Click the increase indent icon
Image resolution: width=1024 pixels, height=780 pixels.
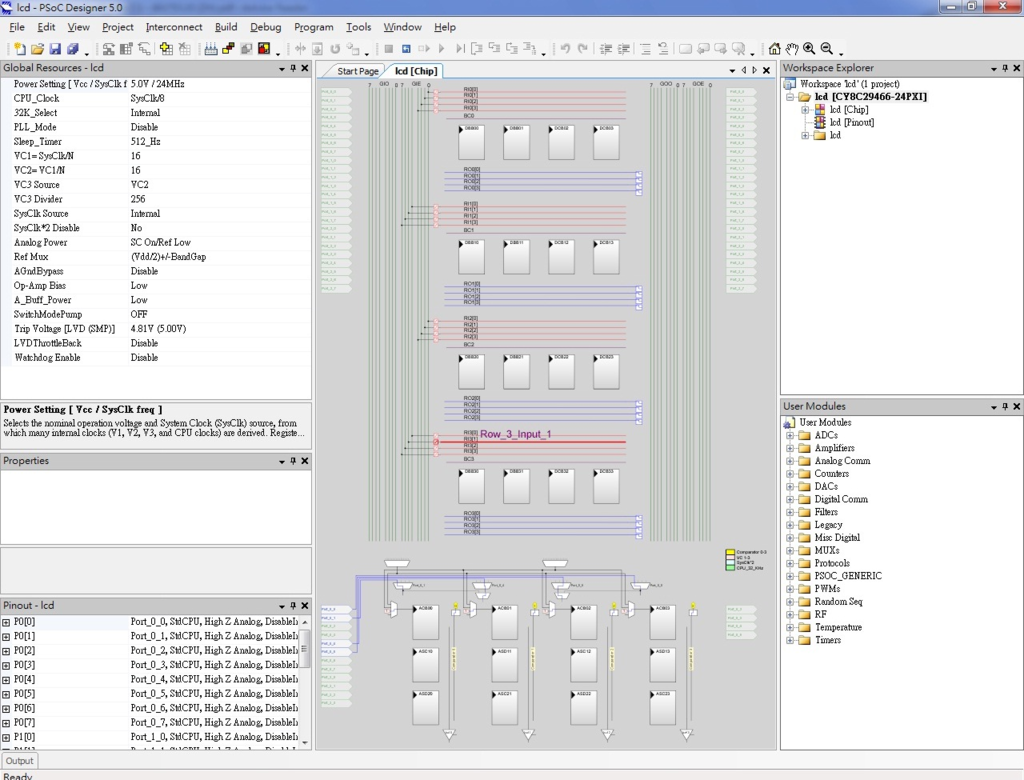pos(624,48)
